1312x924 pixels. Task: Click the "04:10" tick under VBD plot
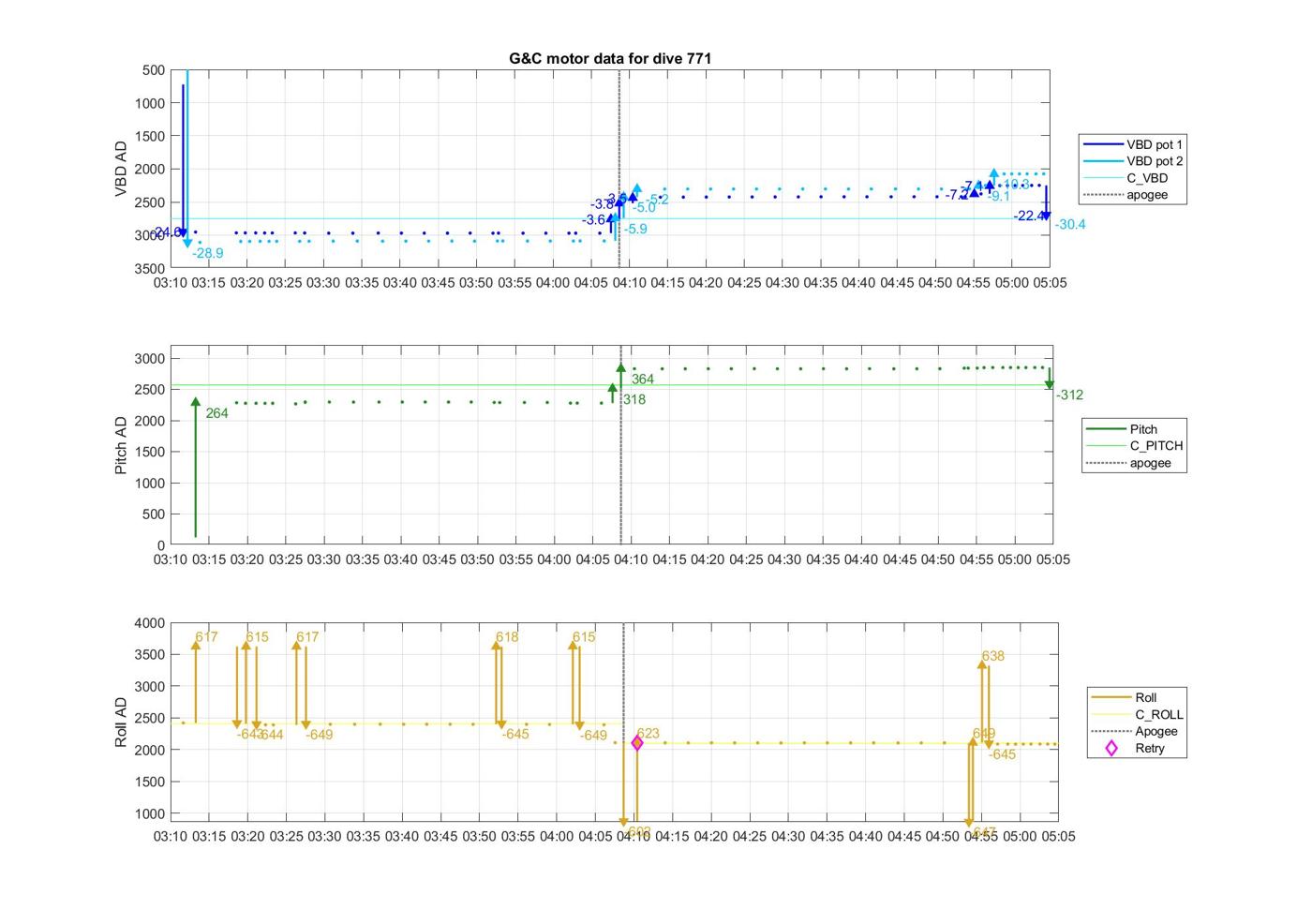point(629,282)
